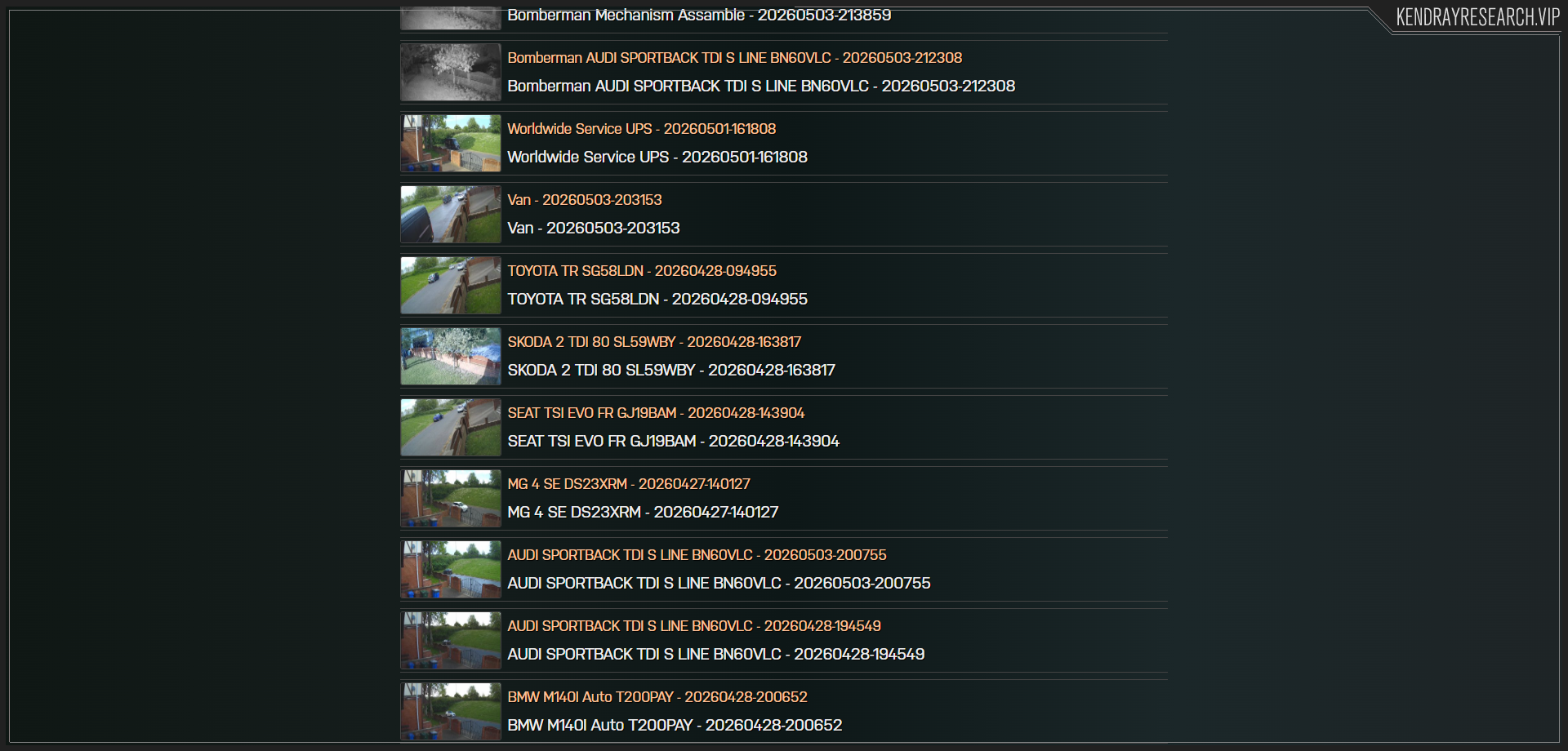Click white Bomberman AUDI SPORTBACK 20260503-212308 description
Viewport: 1568px width, 751px height.
coord(761,86)
